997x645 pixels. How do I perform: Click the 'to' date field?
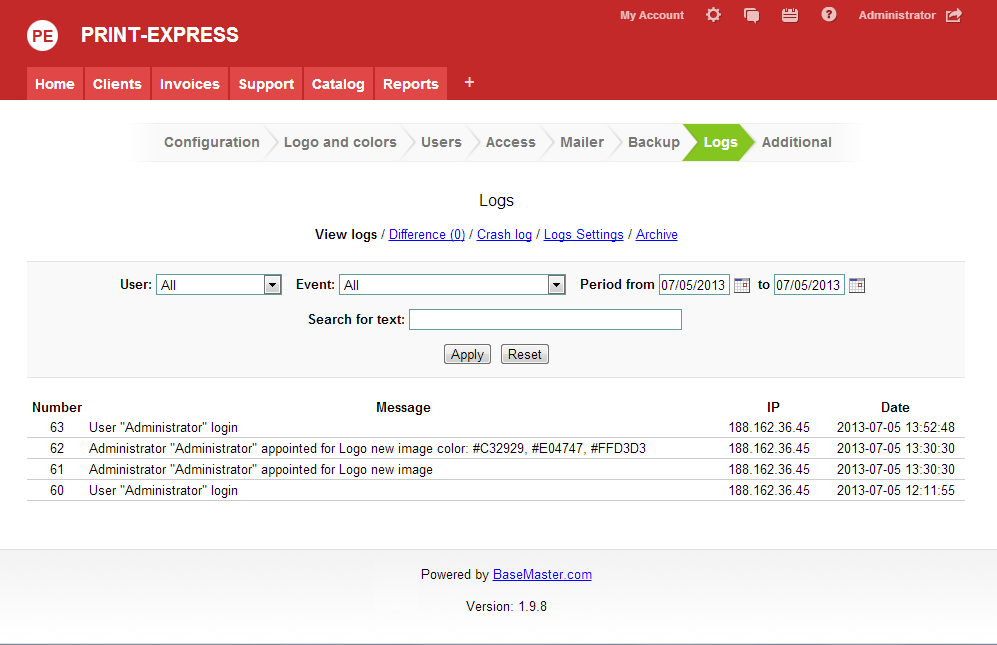(x=809, y=285)
